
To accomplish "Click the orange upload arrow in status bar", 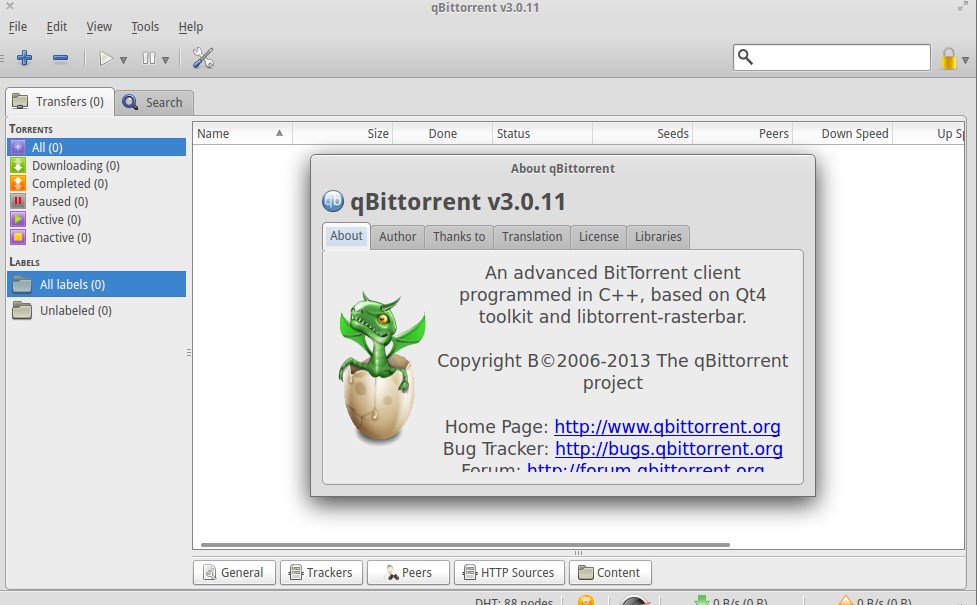I will click(x=846, y=601).
